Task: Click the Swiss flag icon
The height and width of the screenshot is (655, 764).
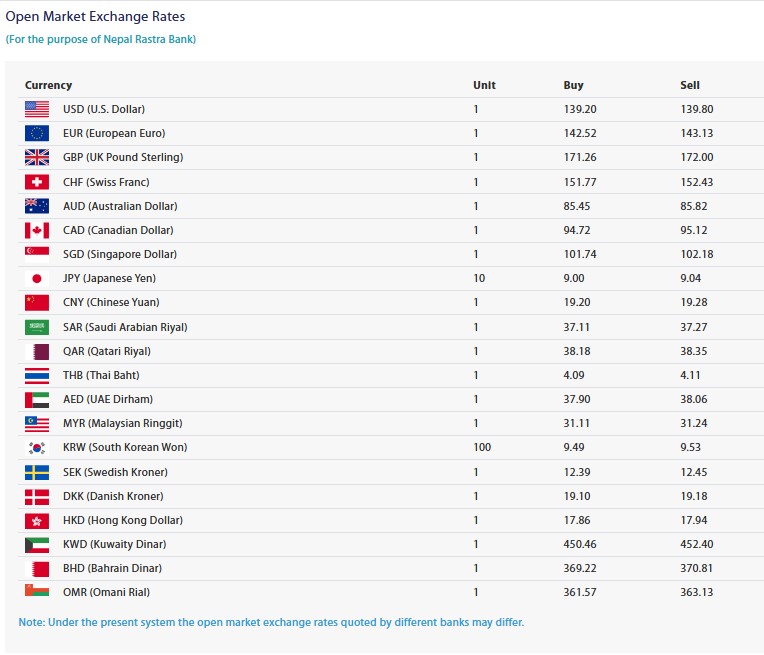Action: (x=36, y=182)
